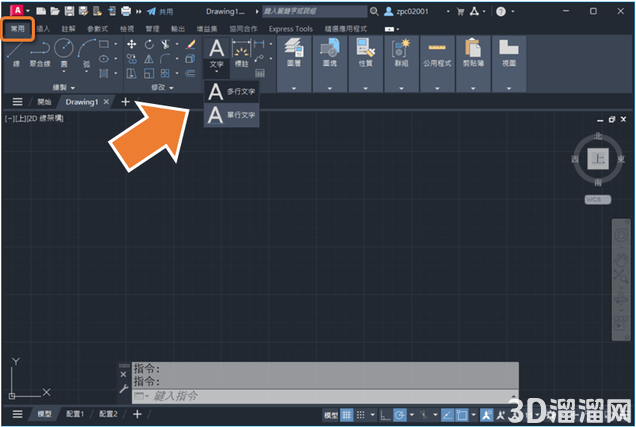
Task: Click the WCS coordinate system button
Action: tap(597, 200)
